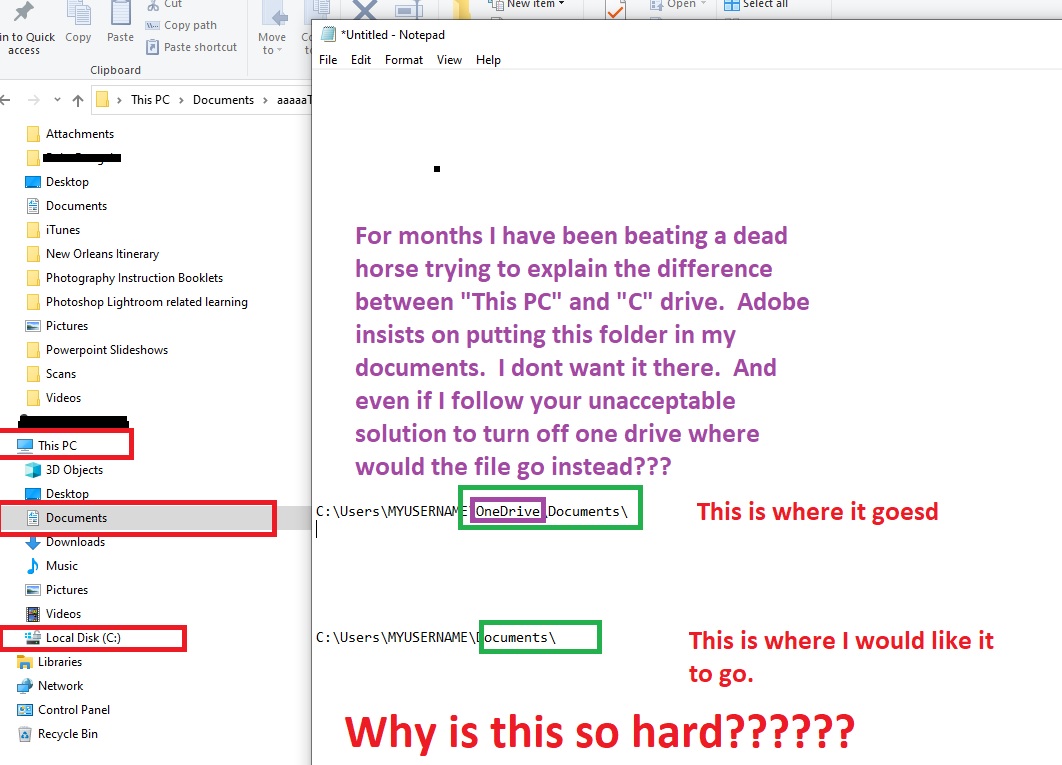
Task: Click Videos filmstrip icon under This PC
Action: (x=33, y=614)
